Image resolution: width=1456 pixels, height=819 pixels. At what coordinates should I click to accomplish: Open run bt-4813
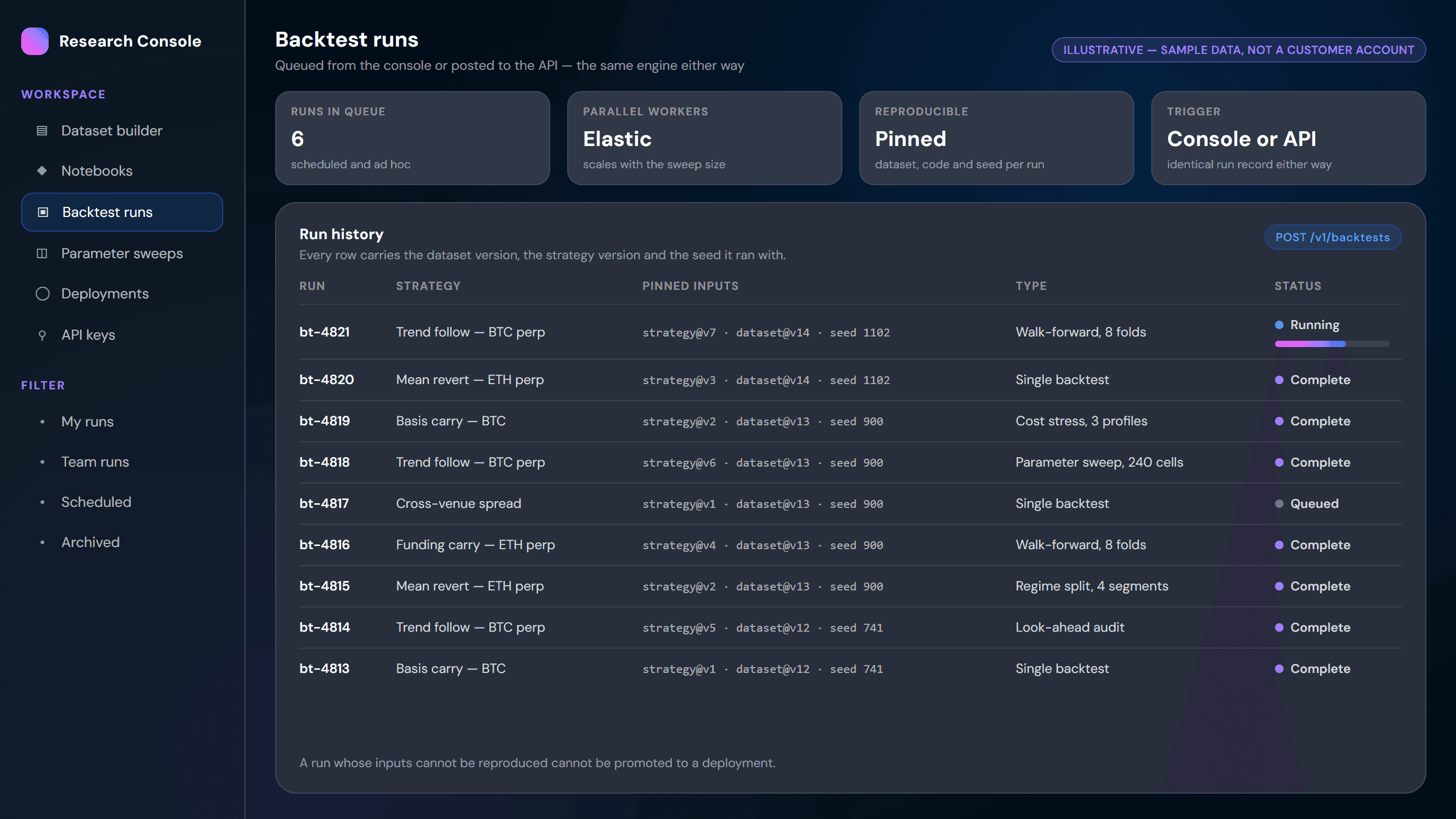pos(324,669)
